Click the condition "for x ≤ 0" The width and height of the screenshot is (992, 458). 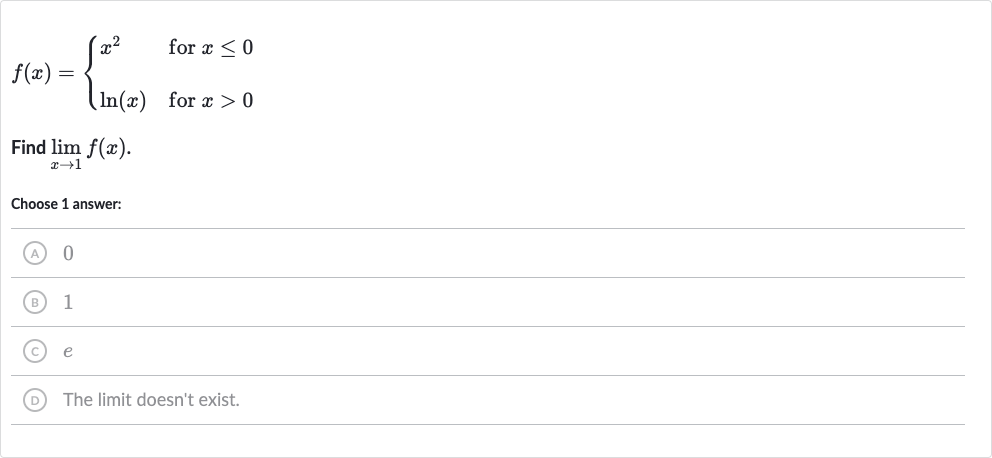click(x=211, y=47)
